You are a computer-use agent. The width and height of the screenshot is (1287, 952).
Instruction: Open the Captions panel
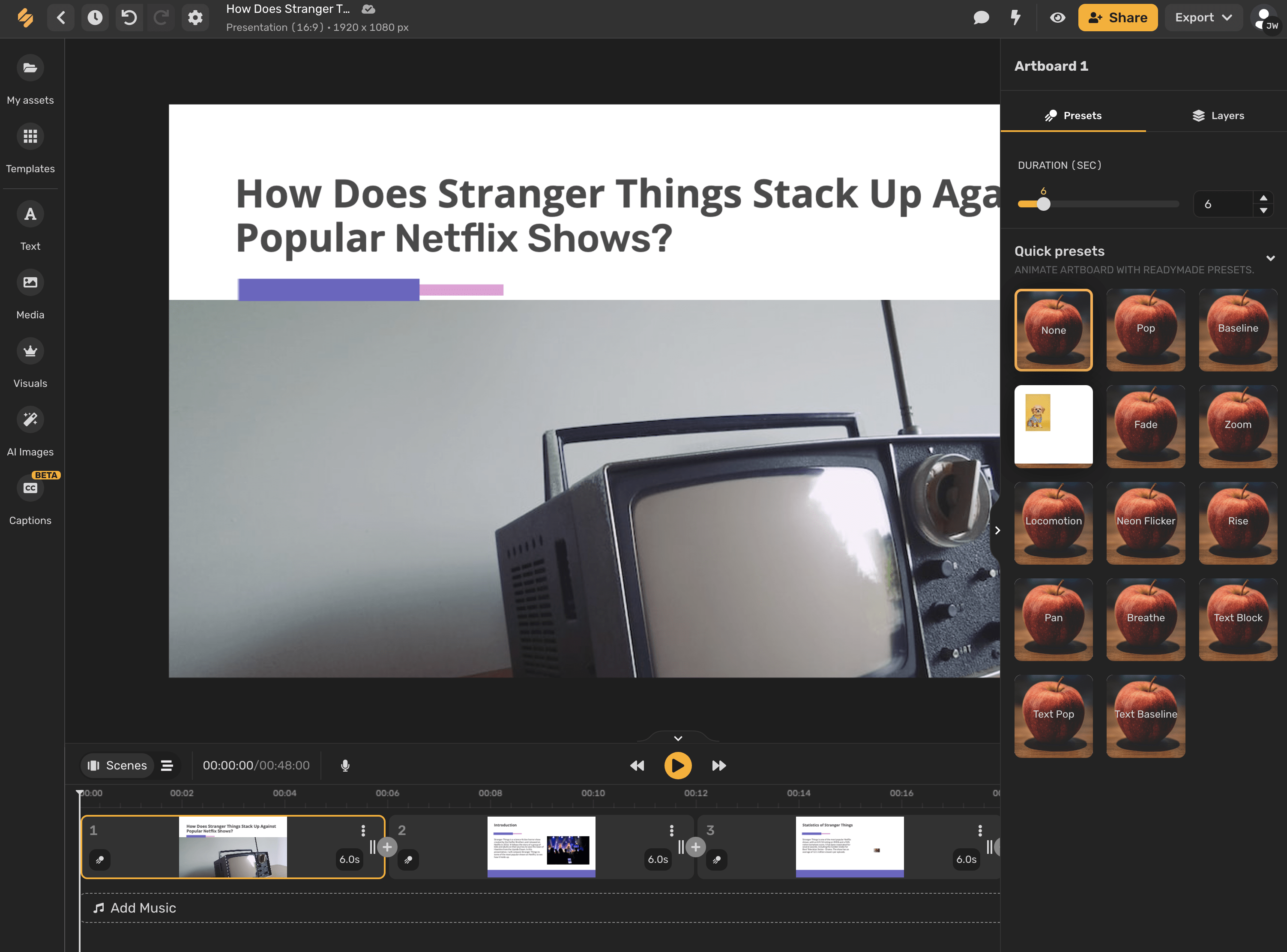[x=30, y=501]
